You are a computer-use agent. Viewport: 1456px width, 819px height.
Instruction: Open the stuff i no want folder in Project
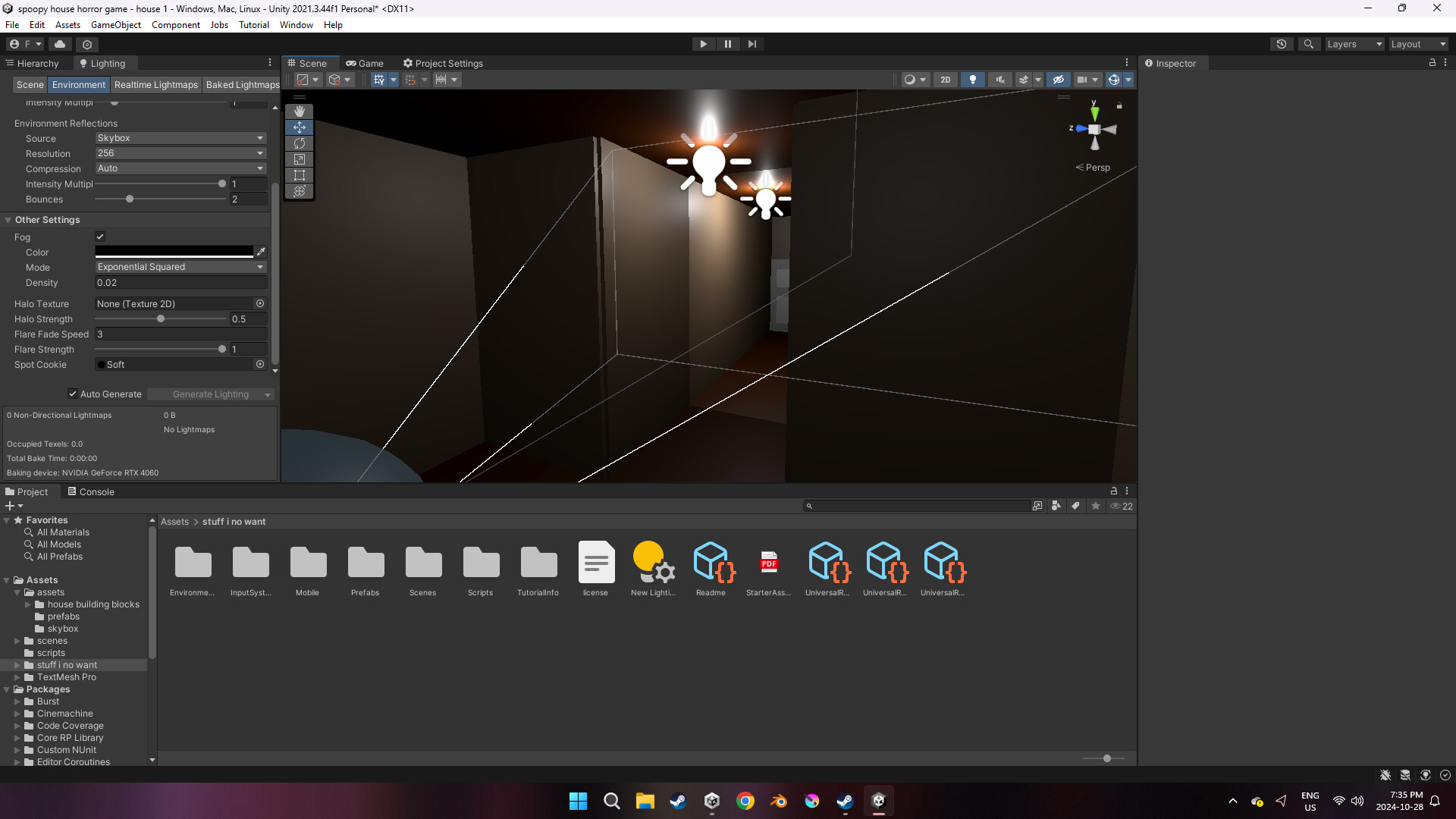(67, 664)
